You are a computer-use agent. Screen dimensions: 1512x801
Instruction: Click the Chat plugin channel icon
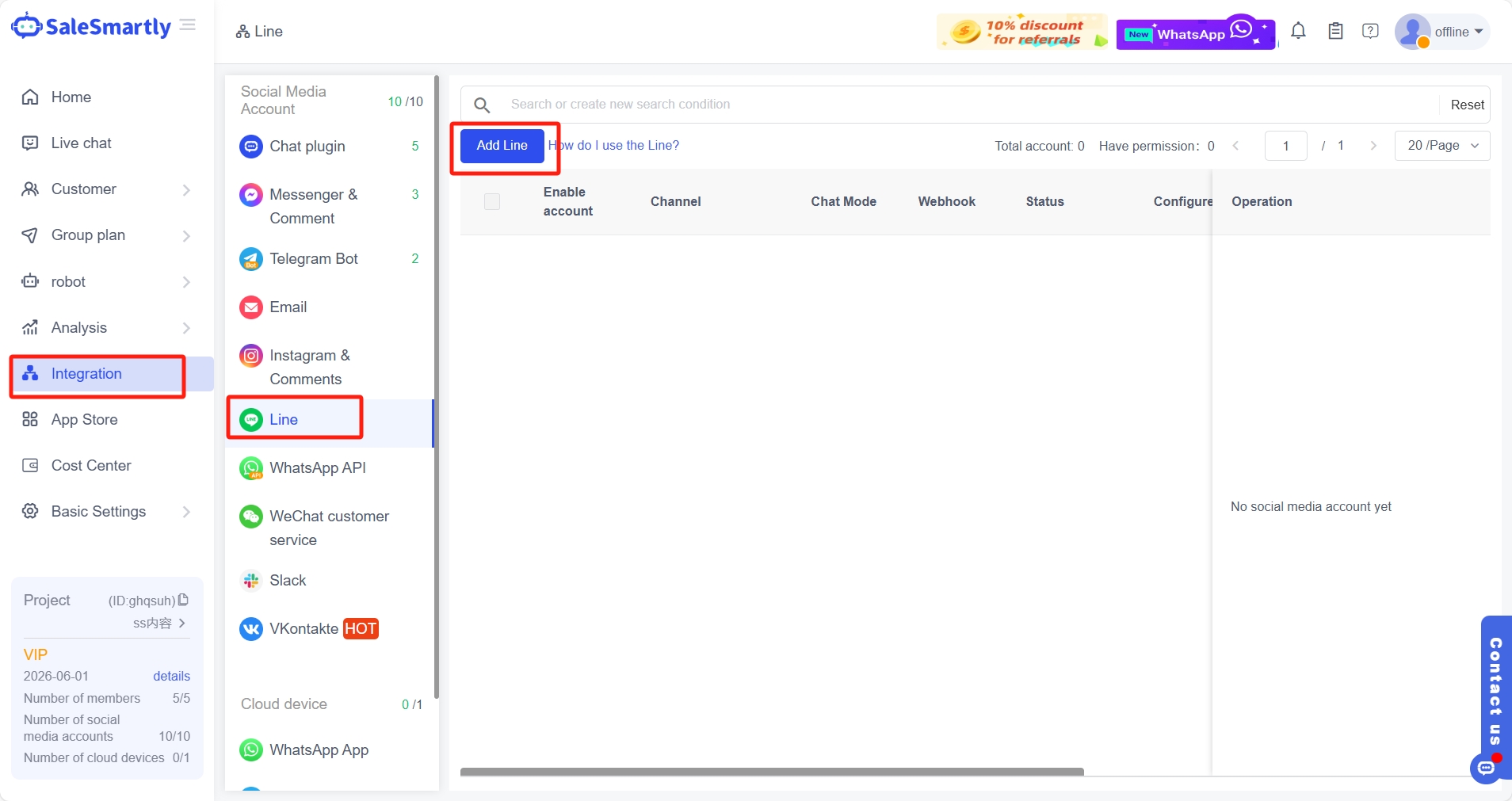(x=250, y=146)
